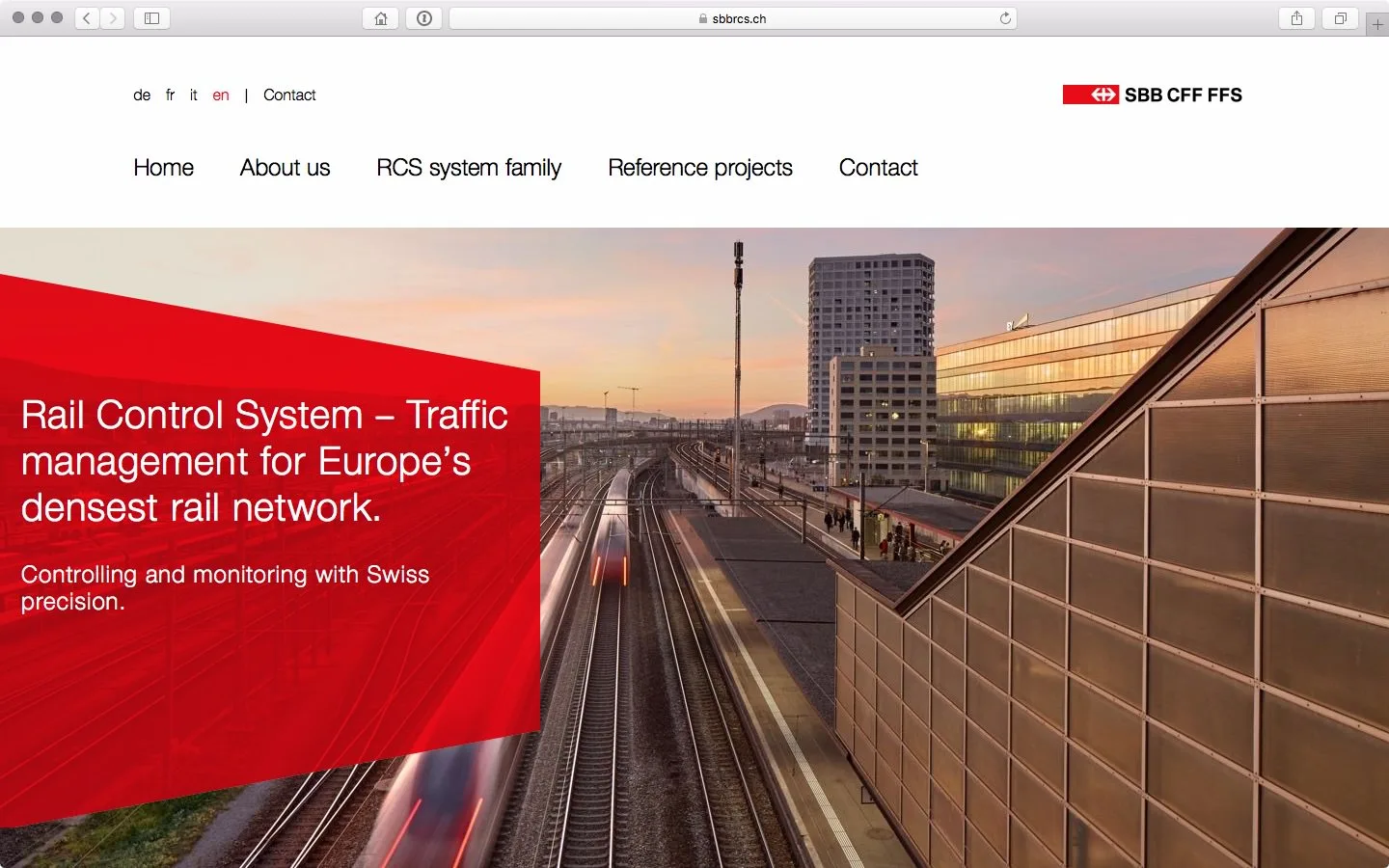Go to Reference projects page
This screenshot has height=868, width=1389.
tap(700, 168)
